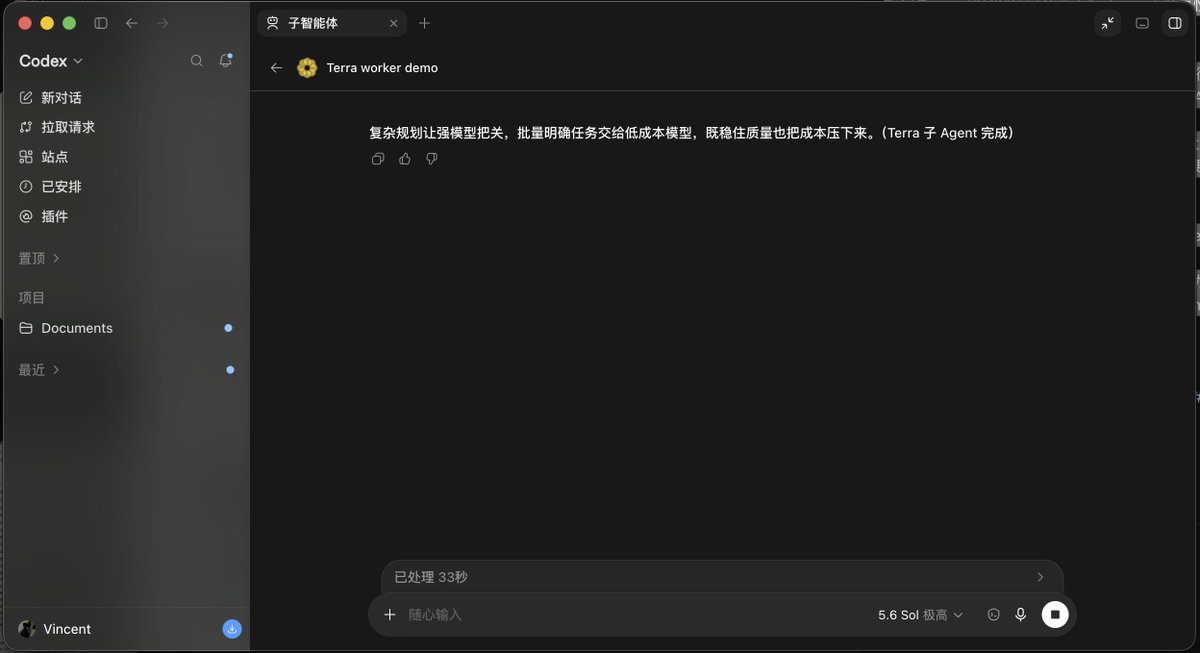Toggle the bottom panel icon
This screenshot has width=1200, height=653.
(x=1142, y=23)
